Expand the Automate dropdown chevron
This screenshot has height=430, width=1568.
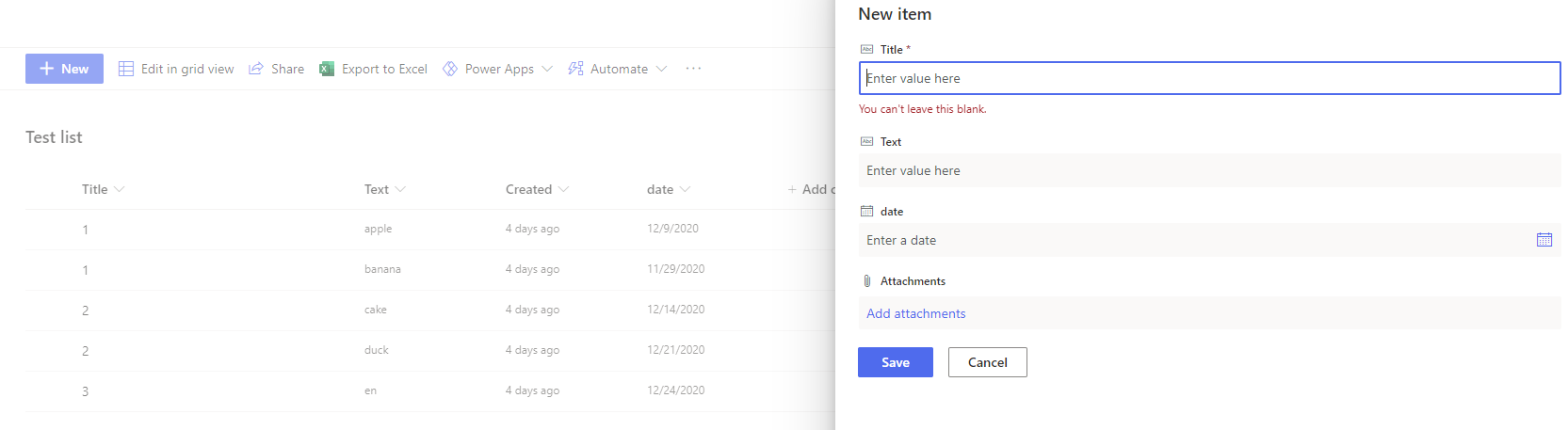[x=661, y=69]
